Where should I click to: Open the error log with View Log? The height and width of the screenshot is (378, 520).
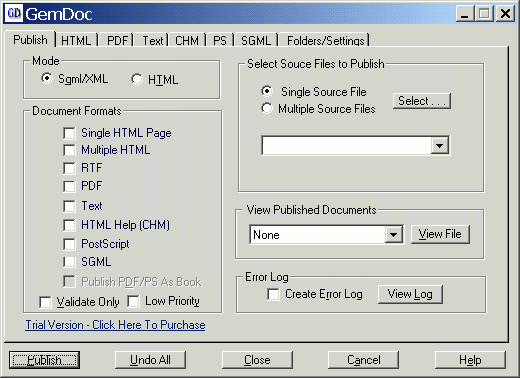tap(410, 294)
